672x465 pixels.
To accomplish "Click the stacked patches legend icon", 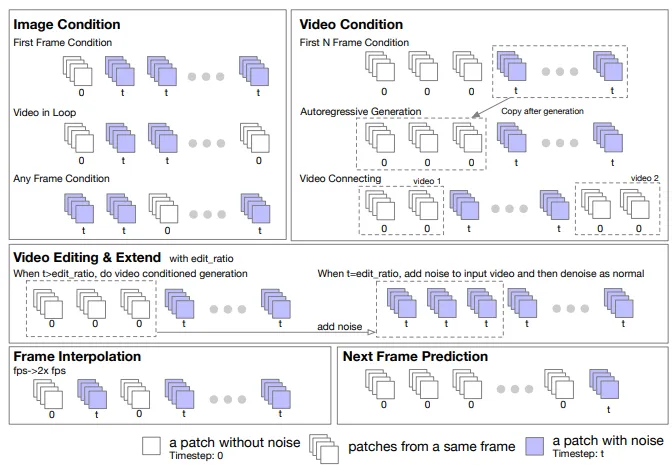I will (324, 449).
